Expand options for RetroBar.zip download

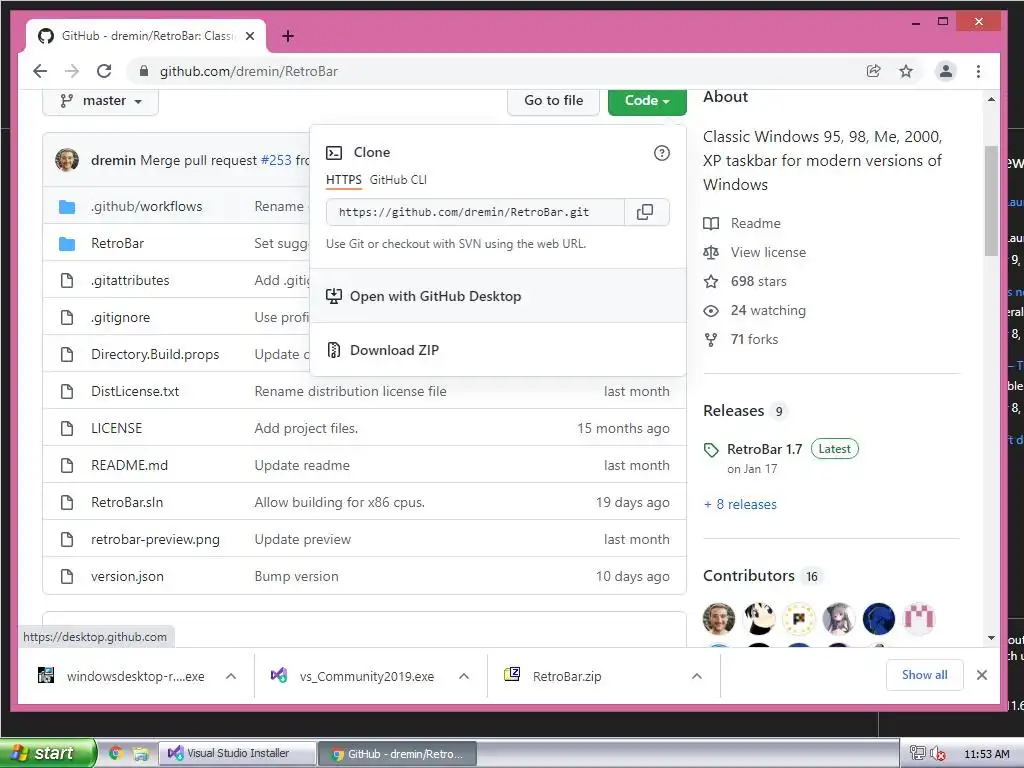[x=697, y=677]
